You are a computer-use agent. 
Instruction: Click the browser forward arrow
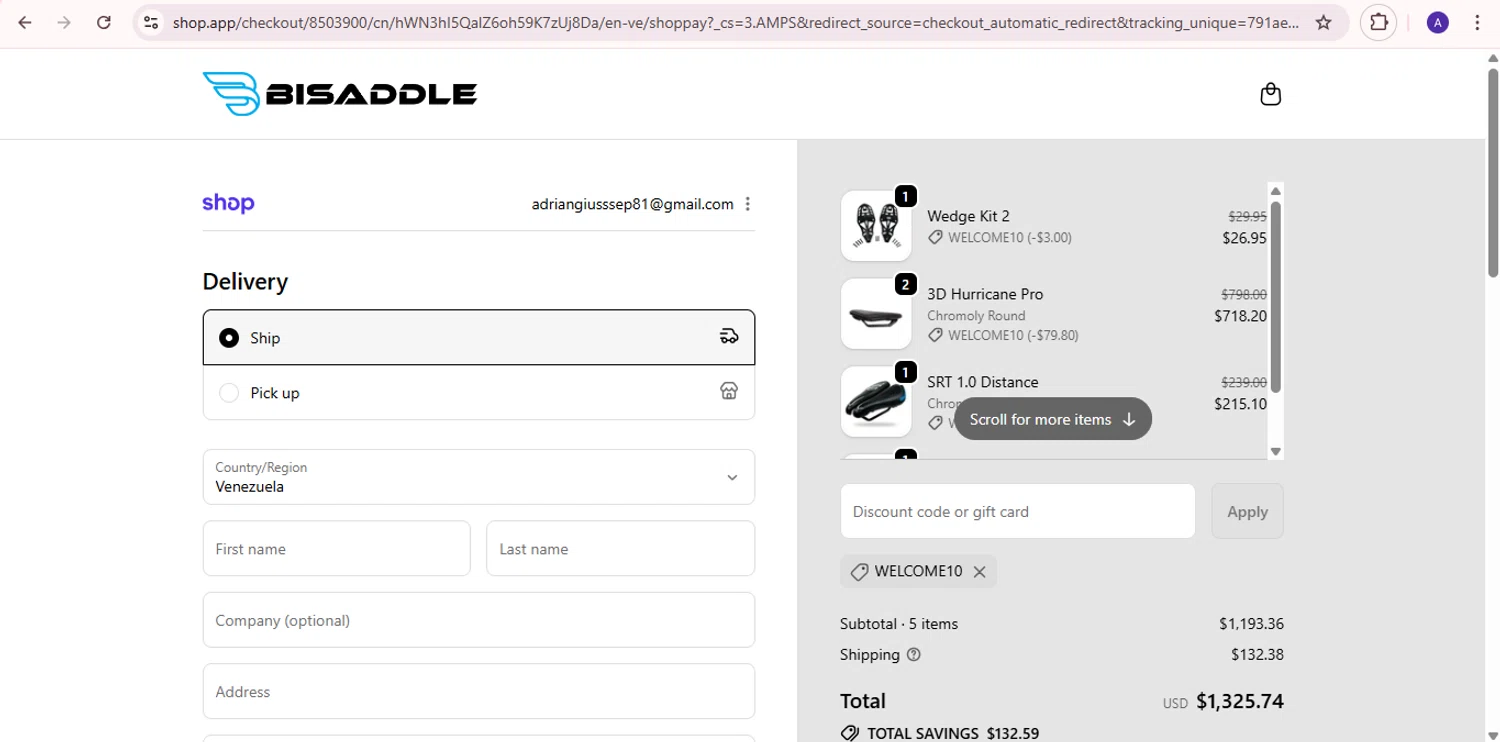(x=64, y=22)
